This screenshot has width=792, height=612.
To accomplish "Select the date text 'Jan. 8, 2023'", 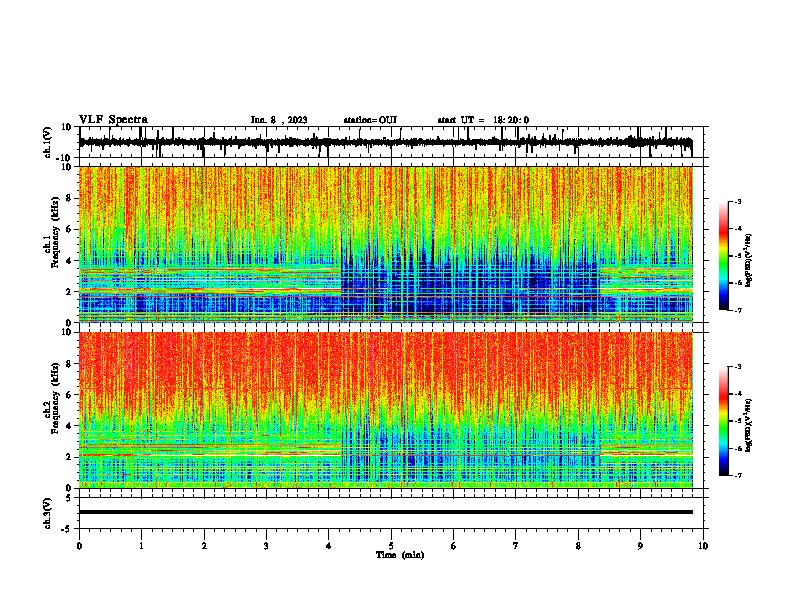I will click(279, 120).
